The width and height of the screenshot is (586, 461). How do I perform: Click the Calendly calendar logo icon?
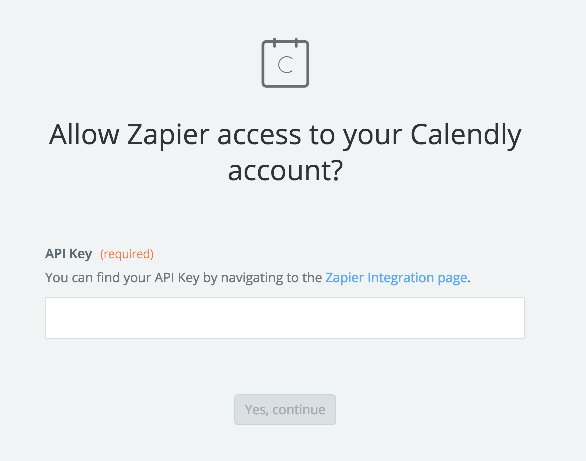pos(285,63)
